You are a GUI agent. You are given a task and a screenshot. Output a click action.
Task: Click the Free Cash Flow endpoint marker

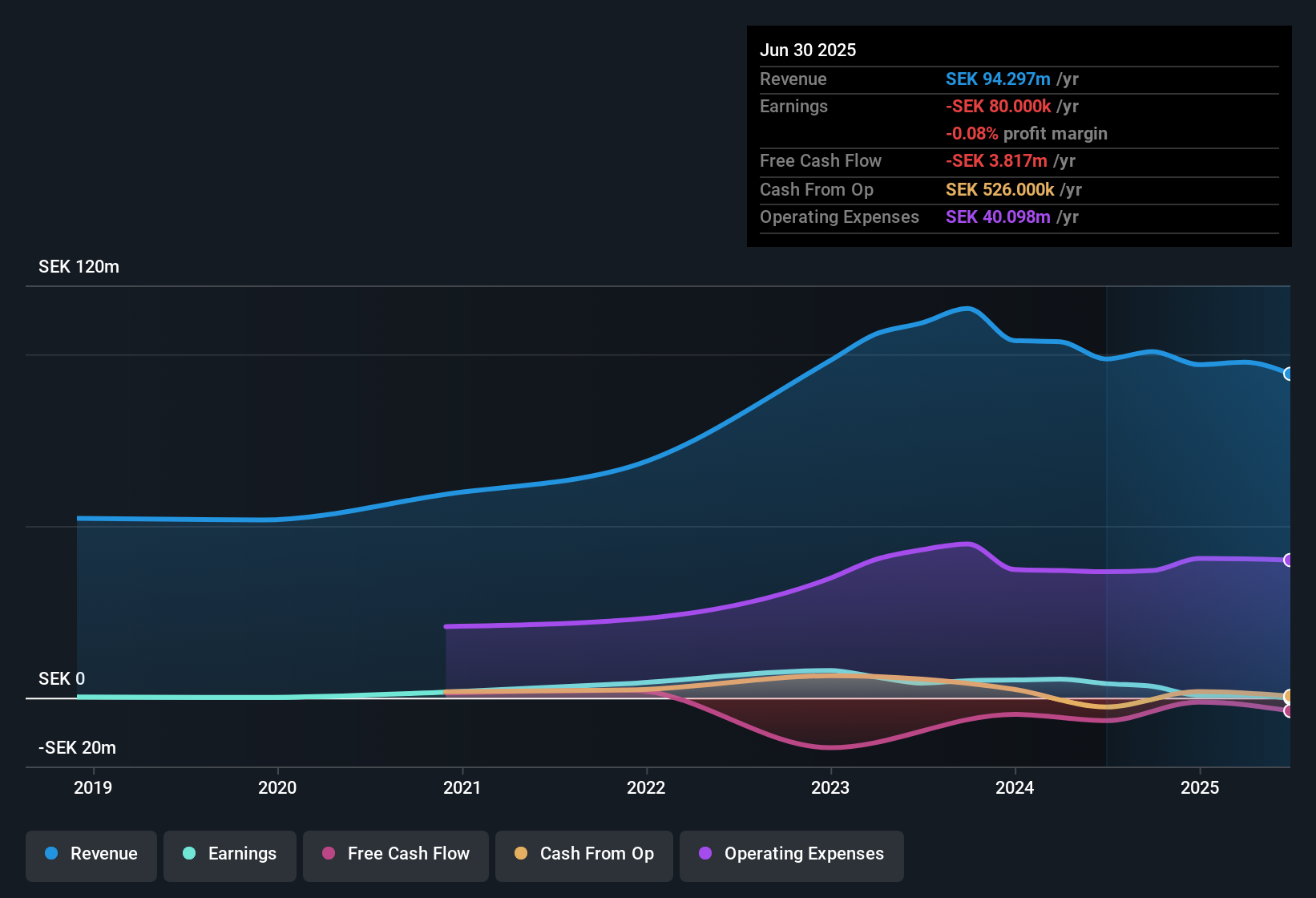[x=1289, y=711]
